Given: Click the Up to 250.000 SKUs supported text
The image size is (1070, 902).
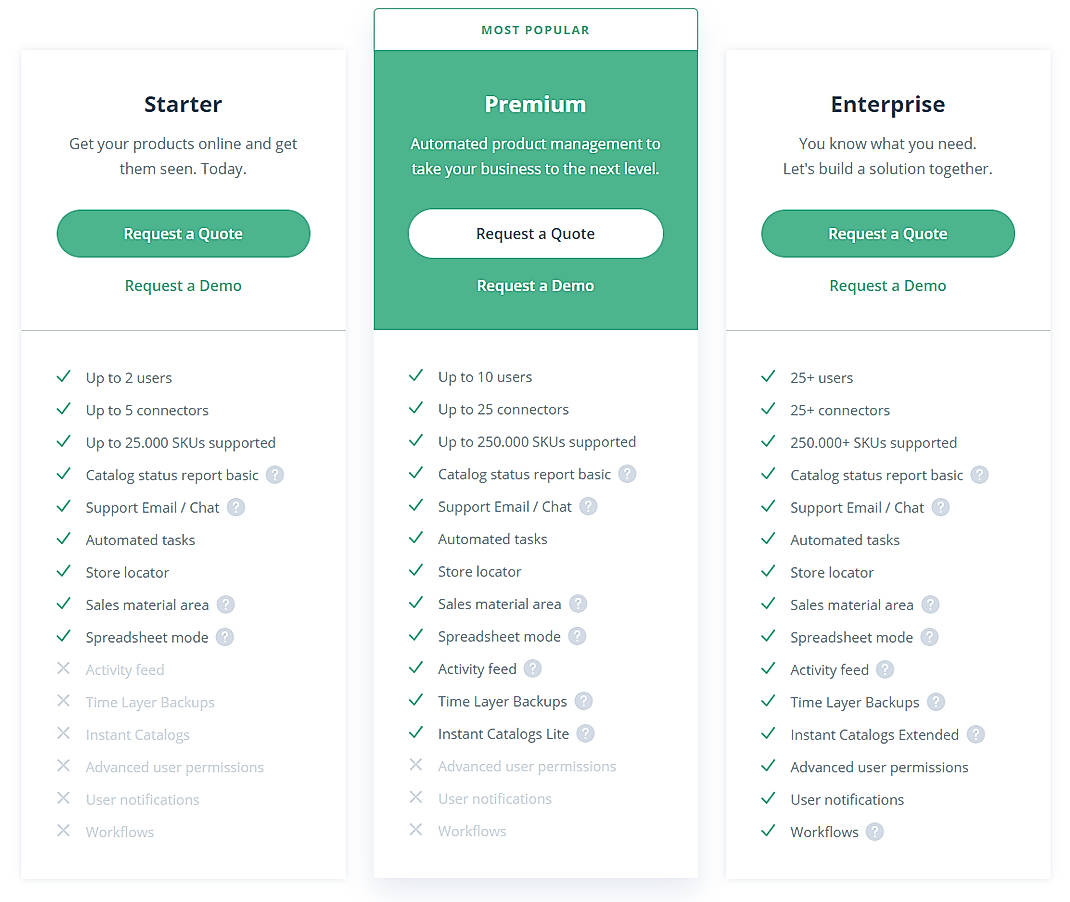Looking at the screenshot, I should coord(536,441).
